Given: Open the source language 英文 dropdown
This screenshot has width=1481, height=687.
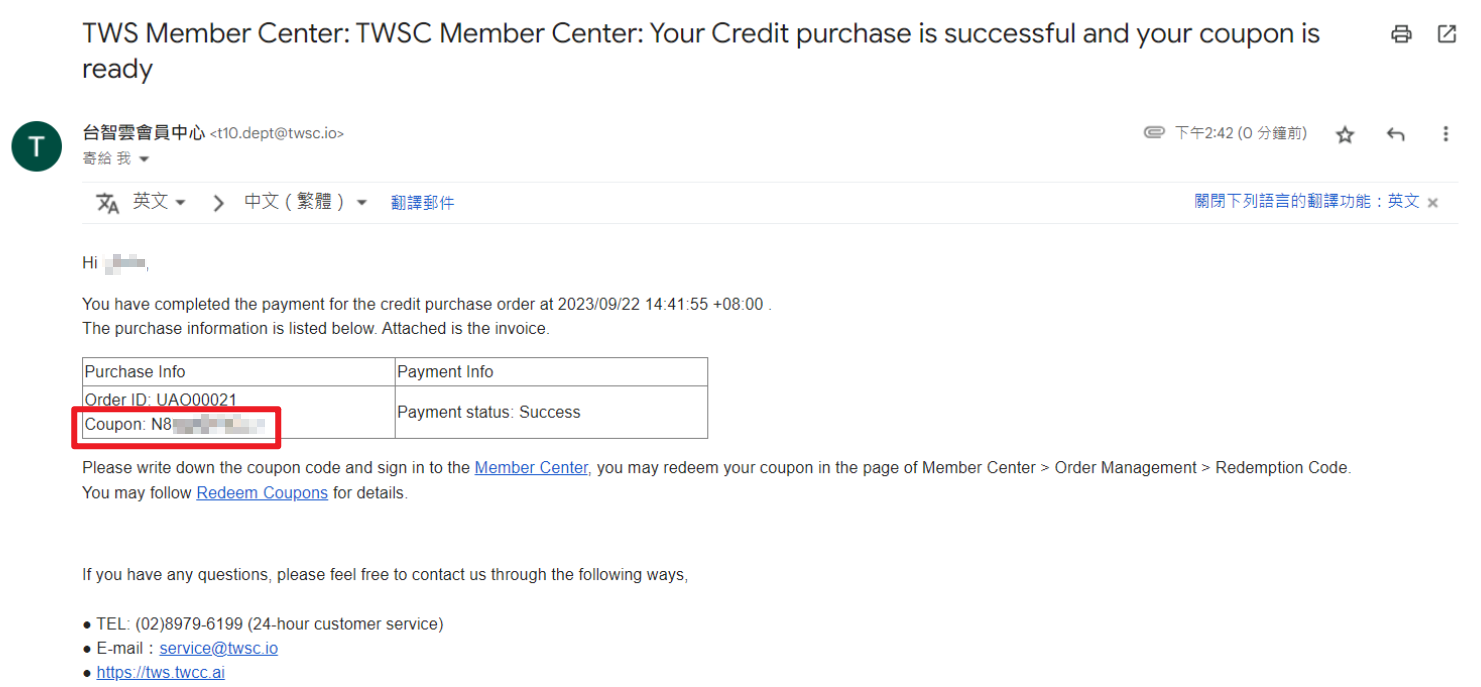Looking at the screenshot, I should point(160,202).
